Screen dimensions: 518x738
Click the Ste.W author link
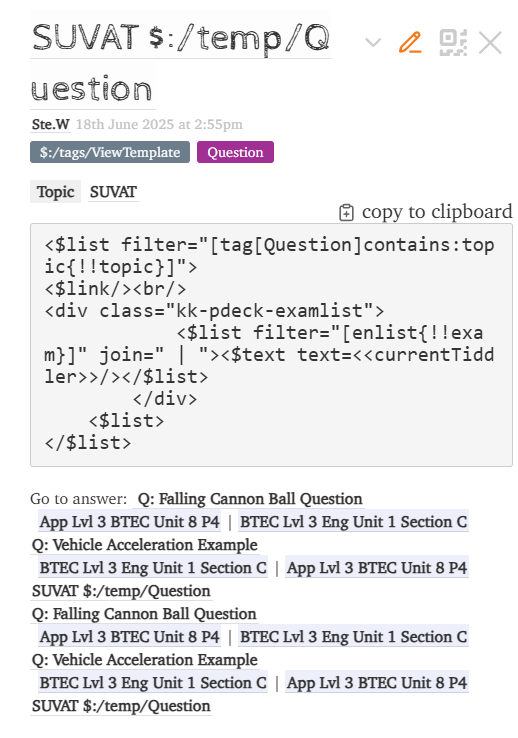coord(50,124)
